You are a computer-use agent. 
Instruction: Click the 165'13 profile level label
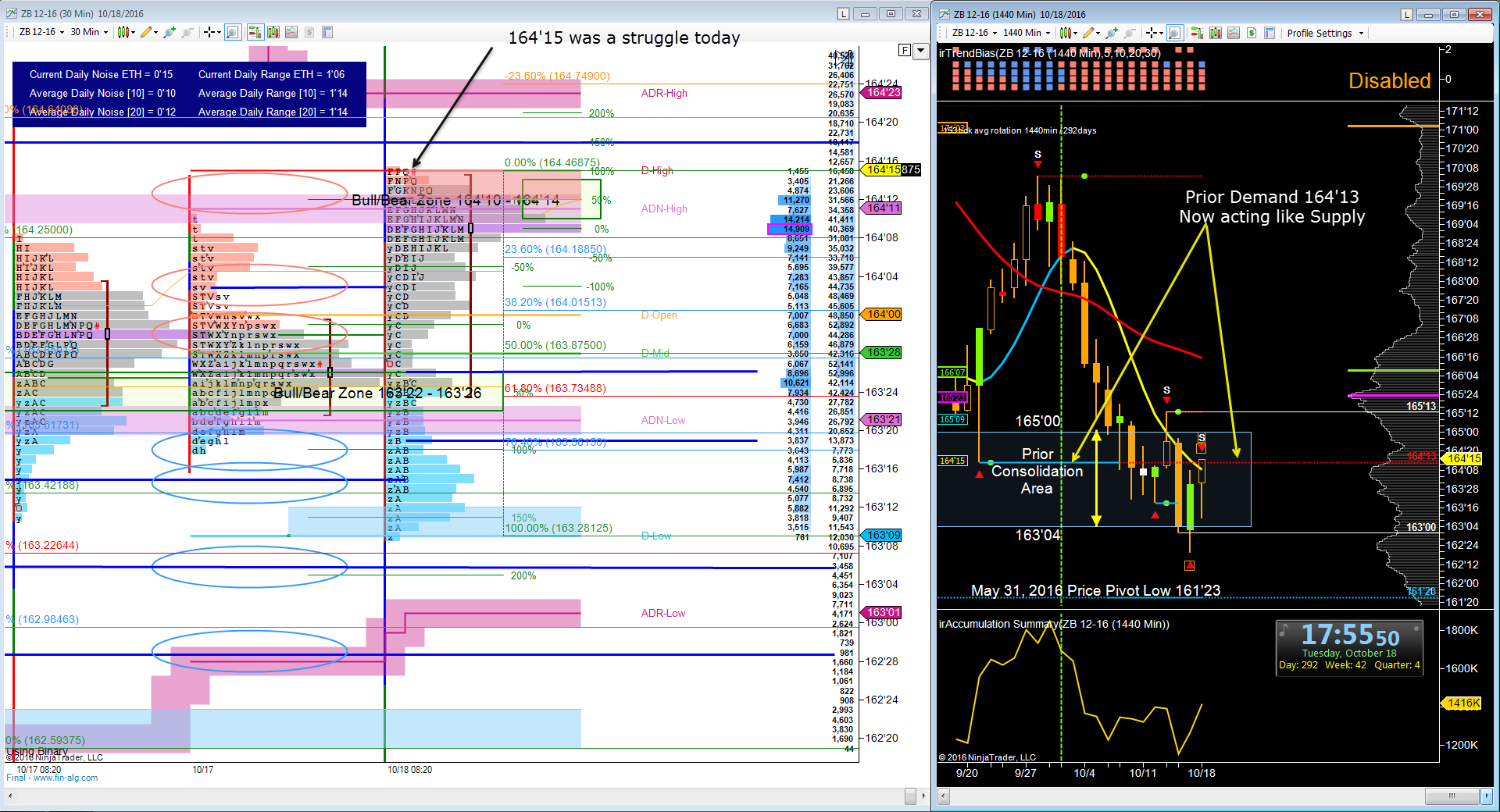[x=1420, y=406]
